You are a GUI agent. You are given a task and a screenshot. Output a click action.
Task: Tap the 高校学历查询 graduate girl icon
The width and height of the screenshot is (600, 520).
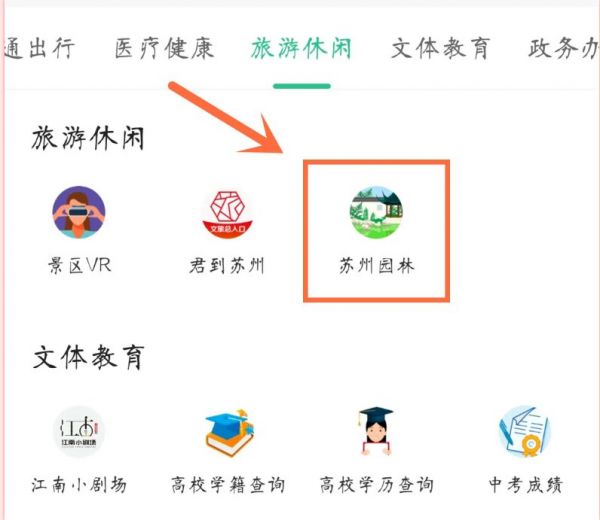click(376, 431)
